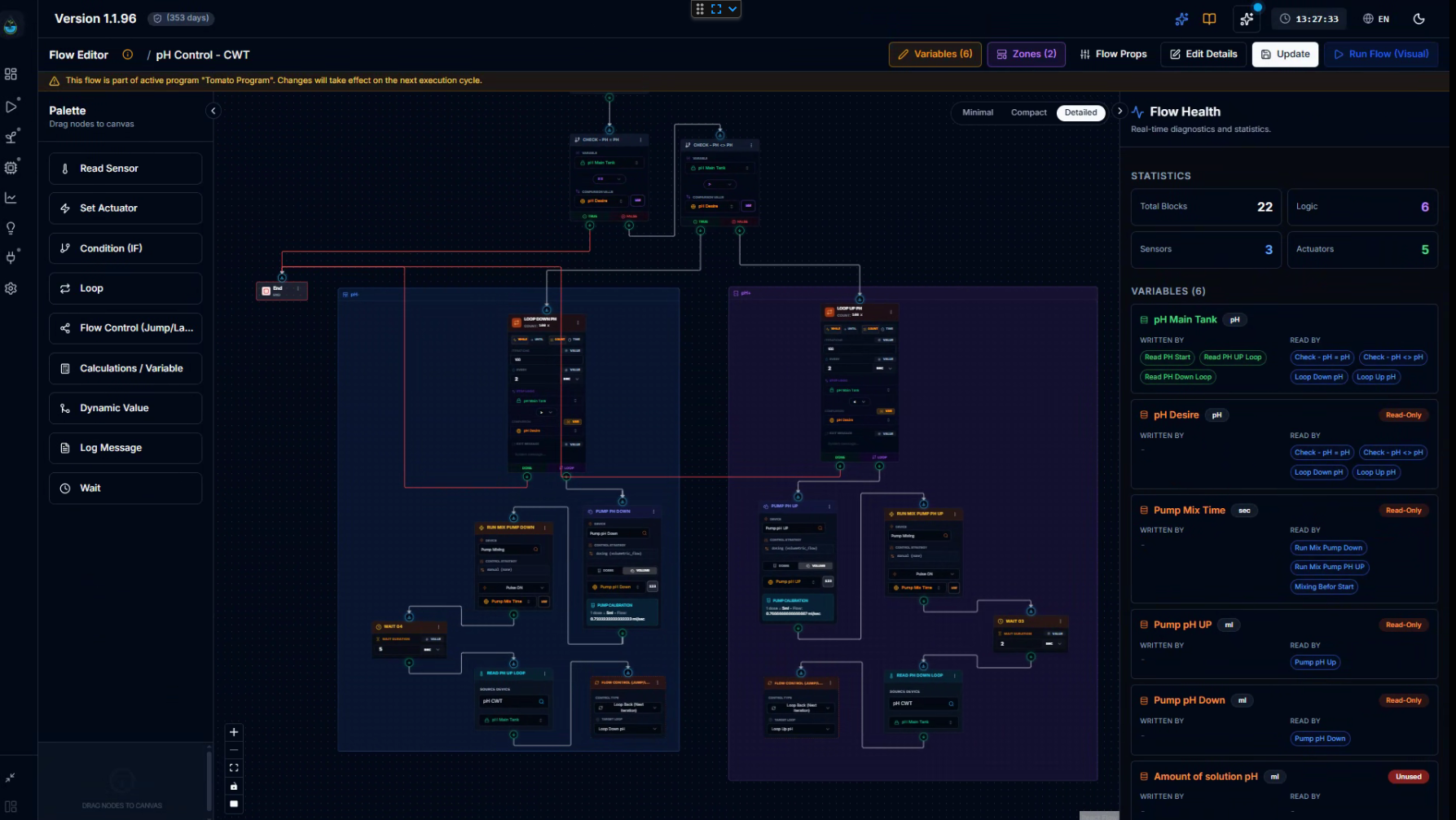Open the top toolbar chevron dropdown

[732, 9]
